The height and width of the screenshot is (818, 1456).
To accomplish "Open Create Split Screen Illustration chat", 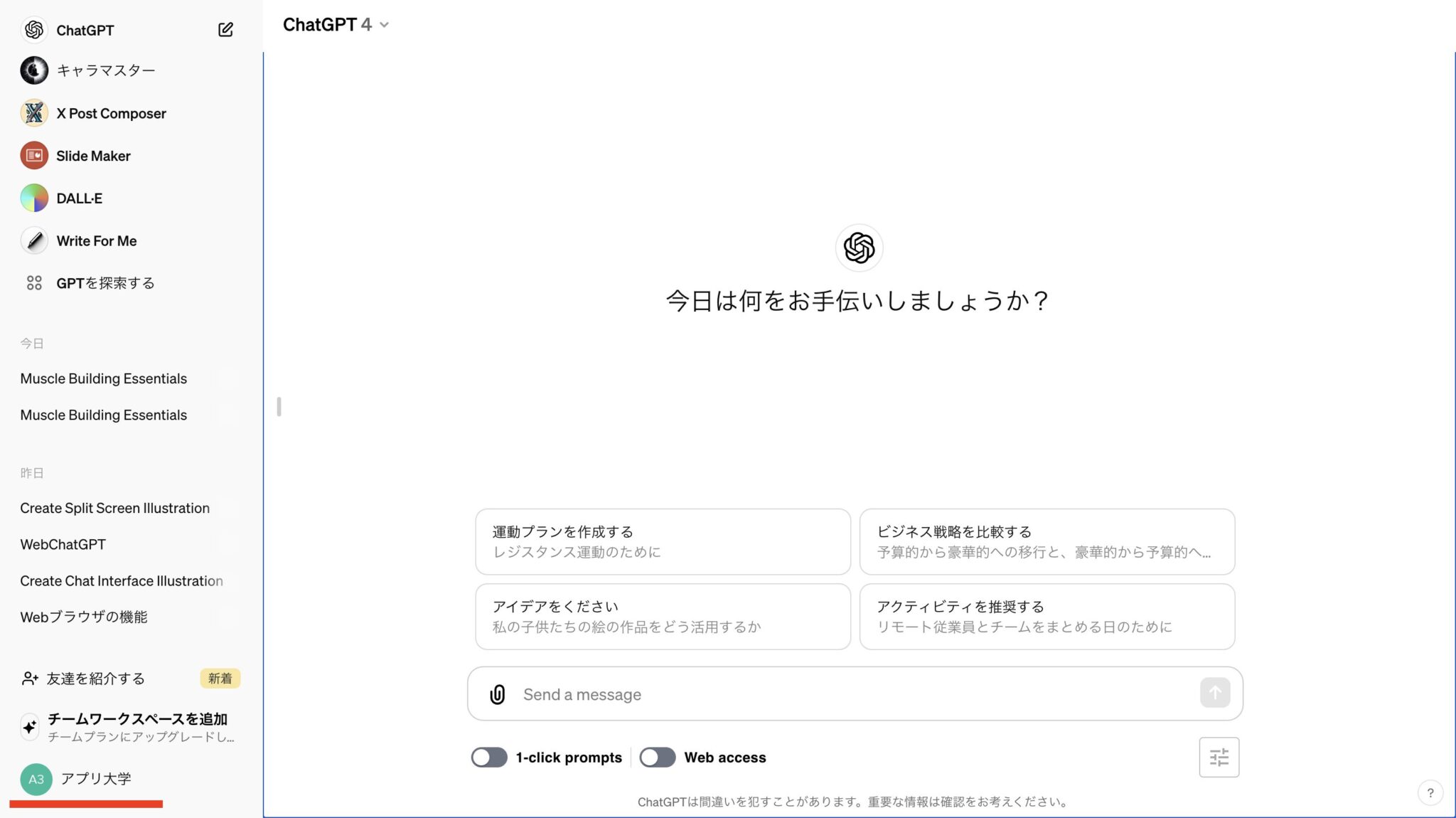I will (x=114, y=508).
